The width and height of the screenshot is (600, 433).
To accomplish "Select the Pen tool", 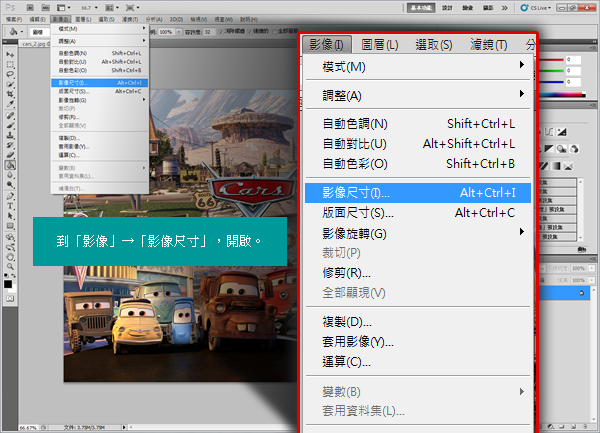I will [10, 196].
